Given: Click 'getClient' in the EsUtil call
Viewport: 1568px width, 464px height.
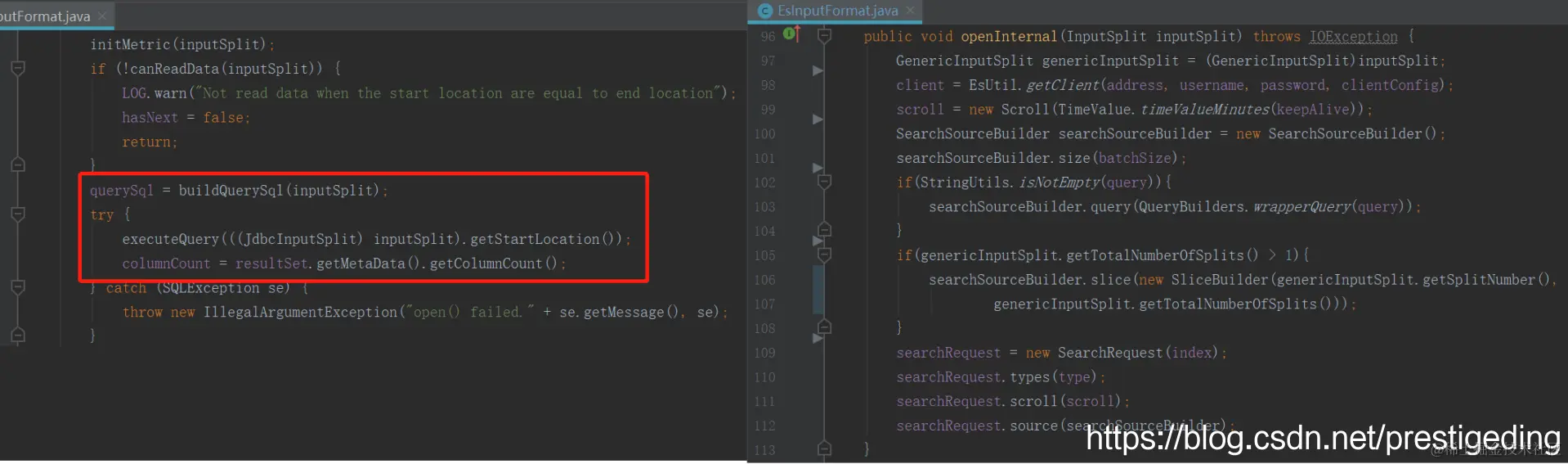Looking at the screenshot, I should coord(1063,85).
